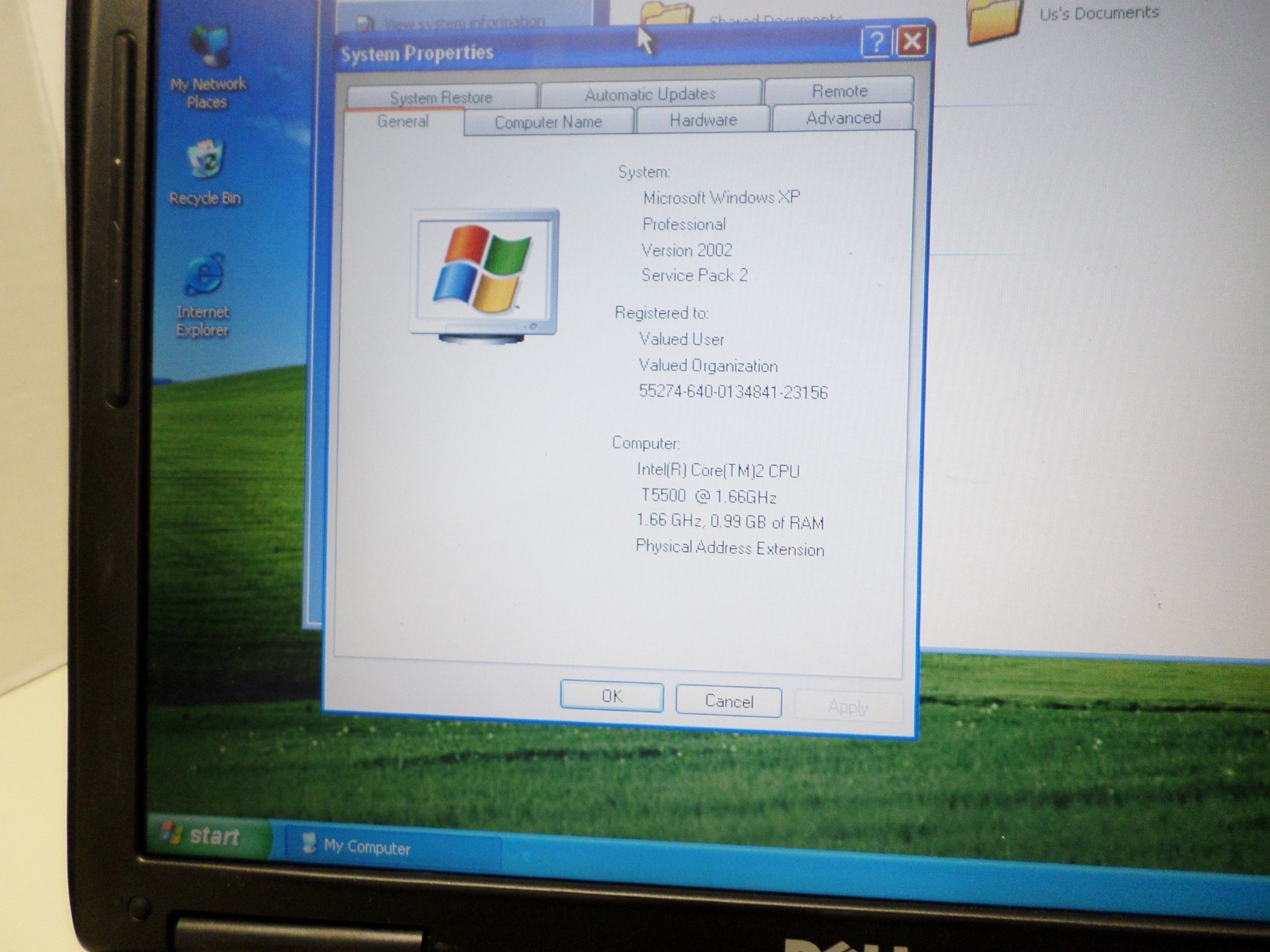1270x952 pixels.
Task: Click the product ID 55274-640-0134841-23156
Action: pyautogui.click(x=733, y=392)
